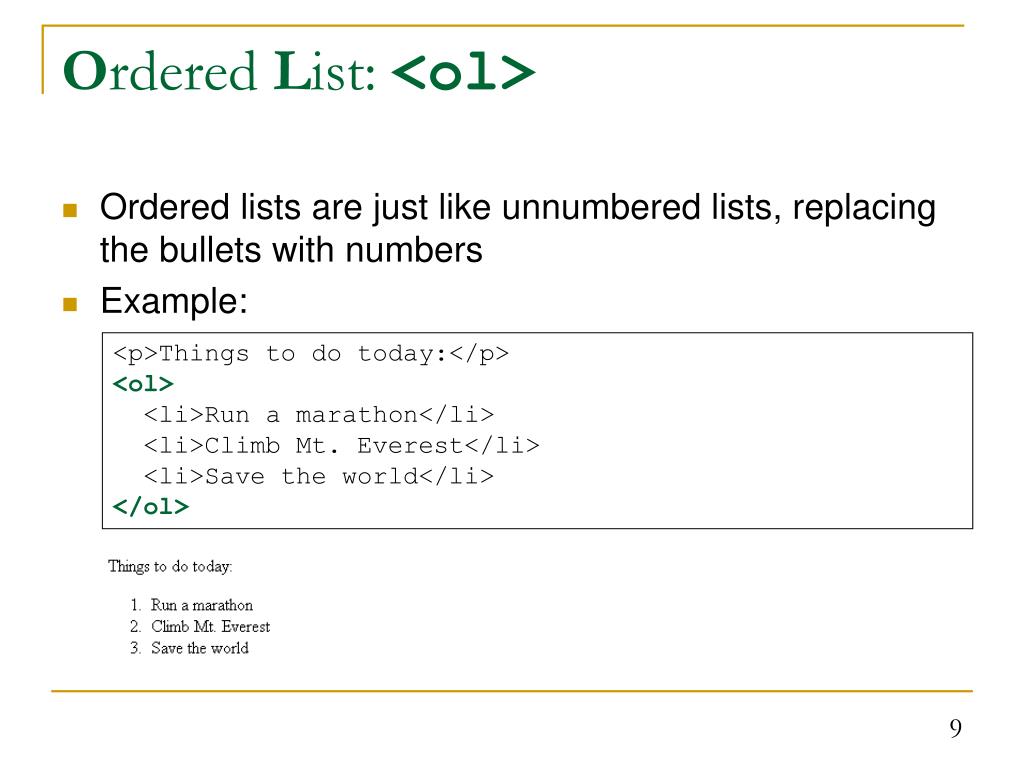Click the 'Save the world' list item code line
Image resolution: width=1024 pixels, height=768 pixels.
[x=319, y=476]
